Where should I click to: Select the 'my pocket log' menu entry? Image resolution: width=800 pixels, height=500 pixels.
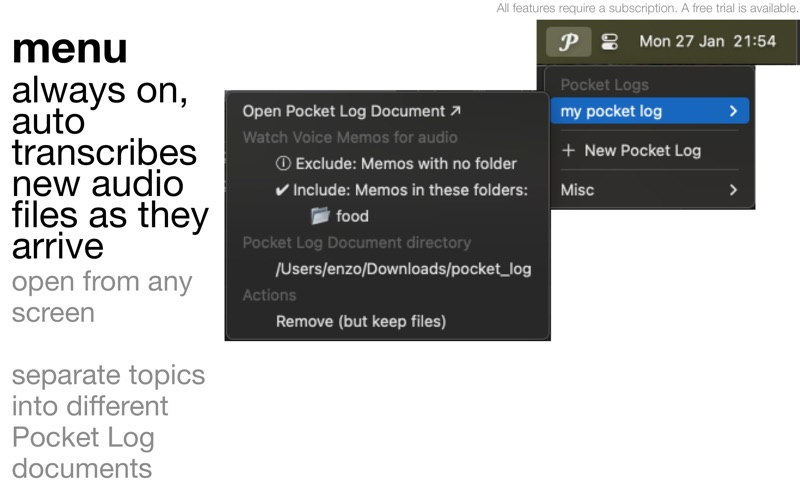649,111
